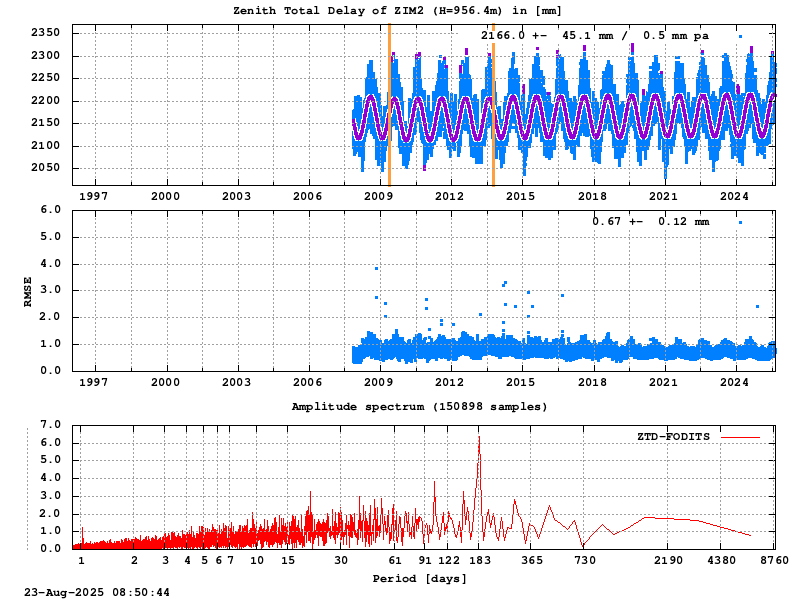Click the 730 tick label on the period axis

click(x=585, y=561)
